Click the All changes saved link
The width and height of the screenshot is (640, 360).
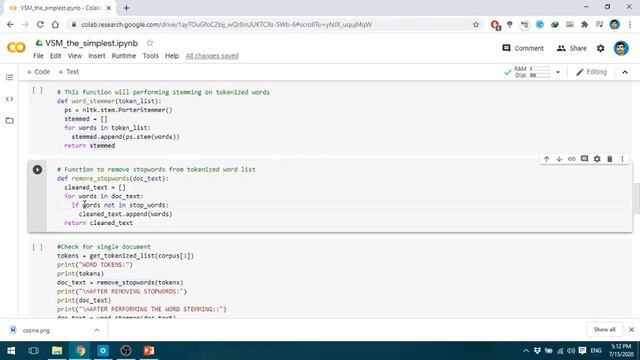[x=212, y=56]
